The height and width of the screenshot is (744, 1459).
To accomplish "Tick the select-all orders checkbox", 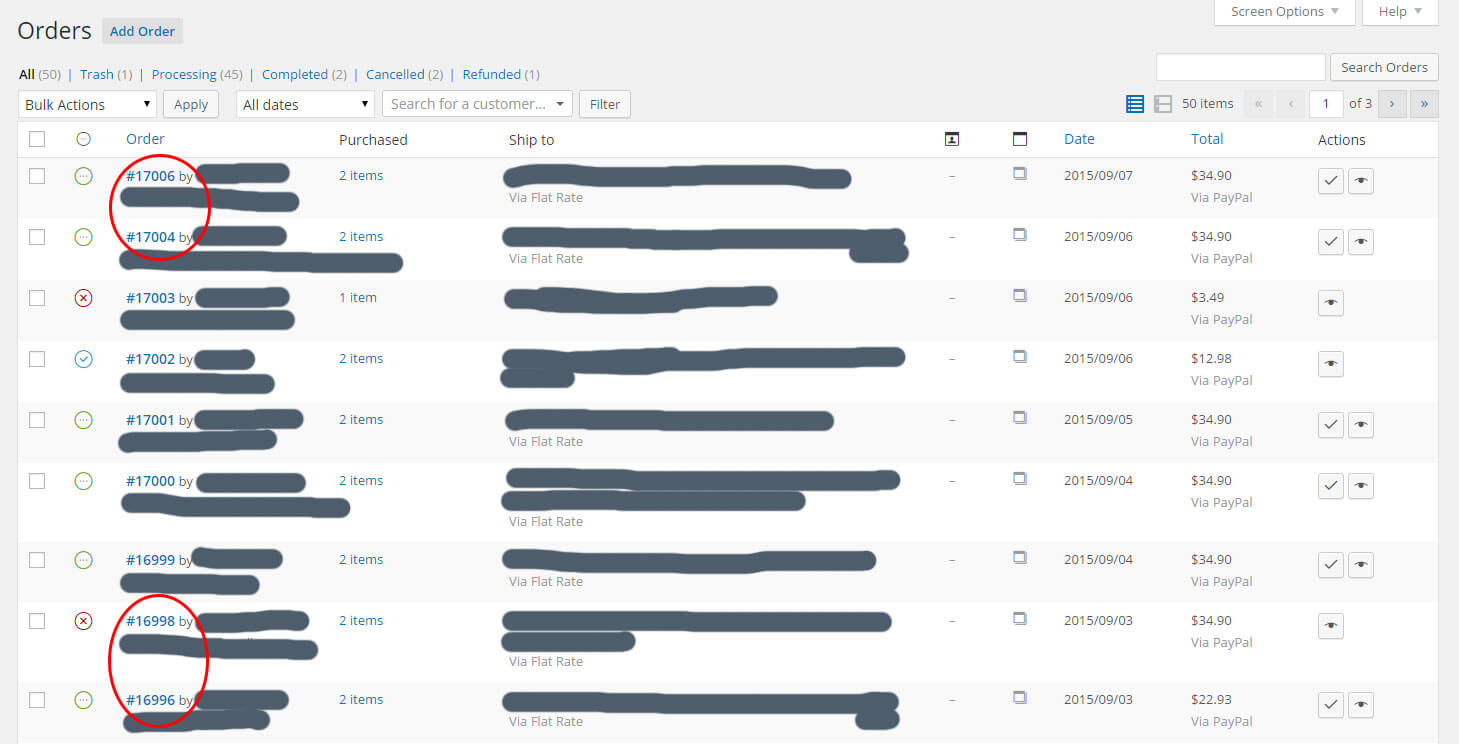I will coord(37,140).
